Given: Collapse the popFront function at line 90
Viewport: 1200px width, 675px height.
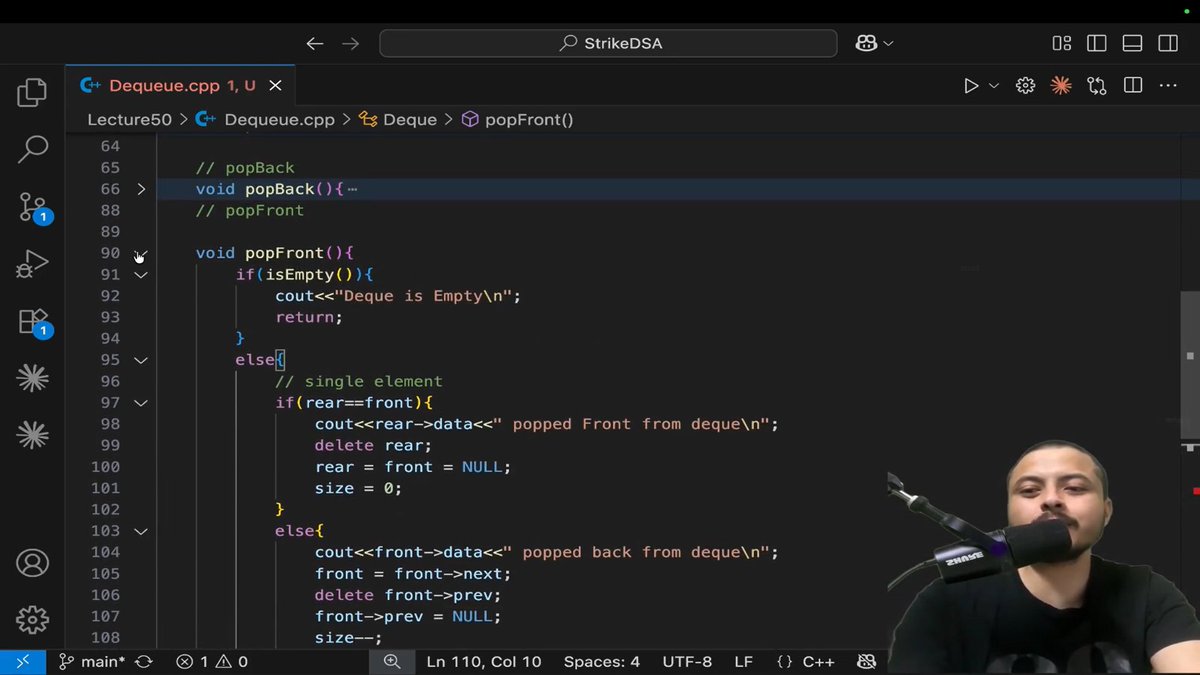Looking at the screenshot, I should [x=141, y=253].
